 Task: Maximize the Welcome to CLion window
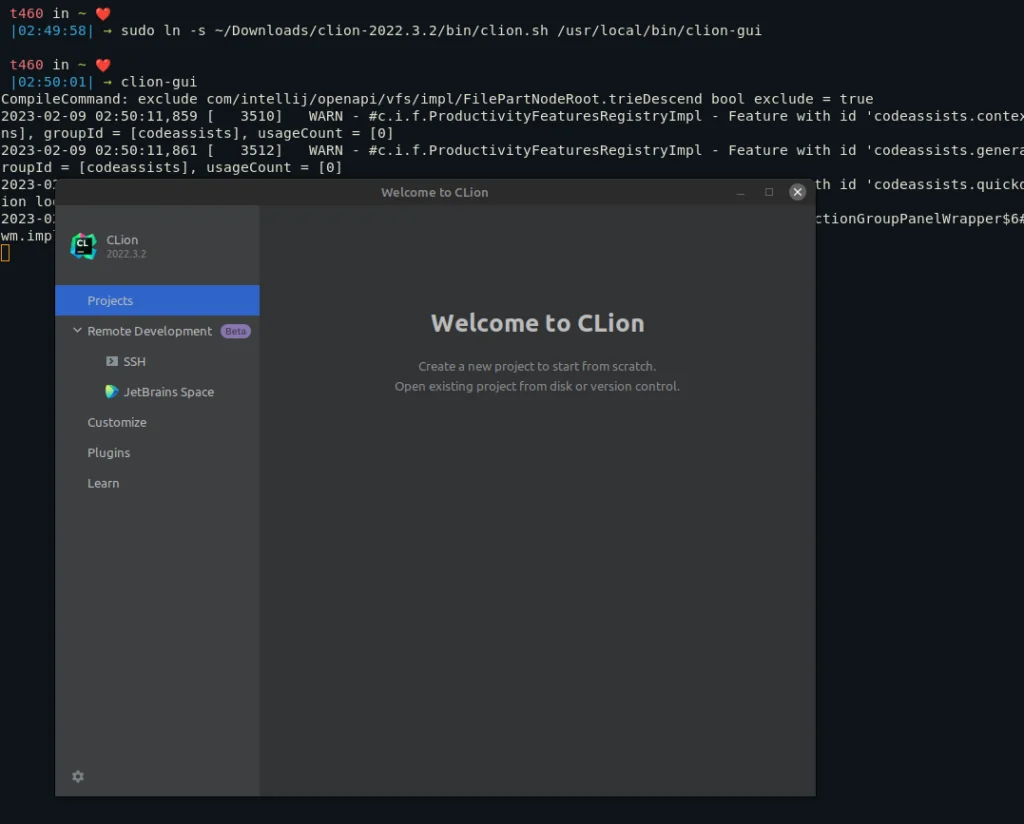tap(769, 192)
